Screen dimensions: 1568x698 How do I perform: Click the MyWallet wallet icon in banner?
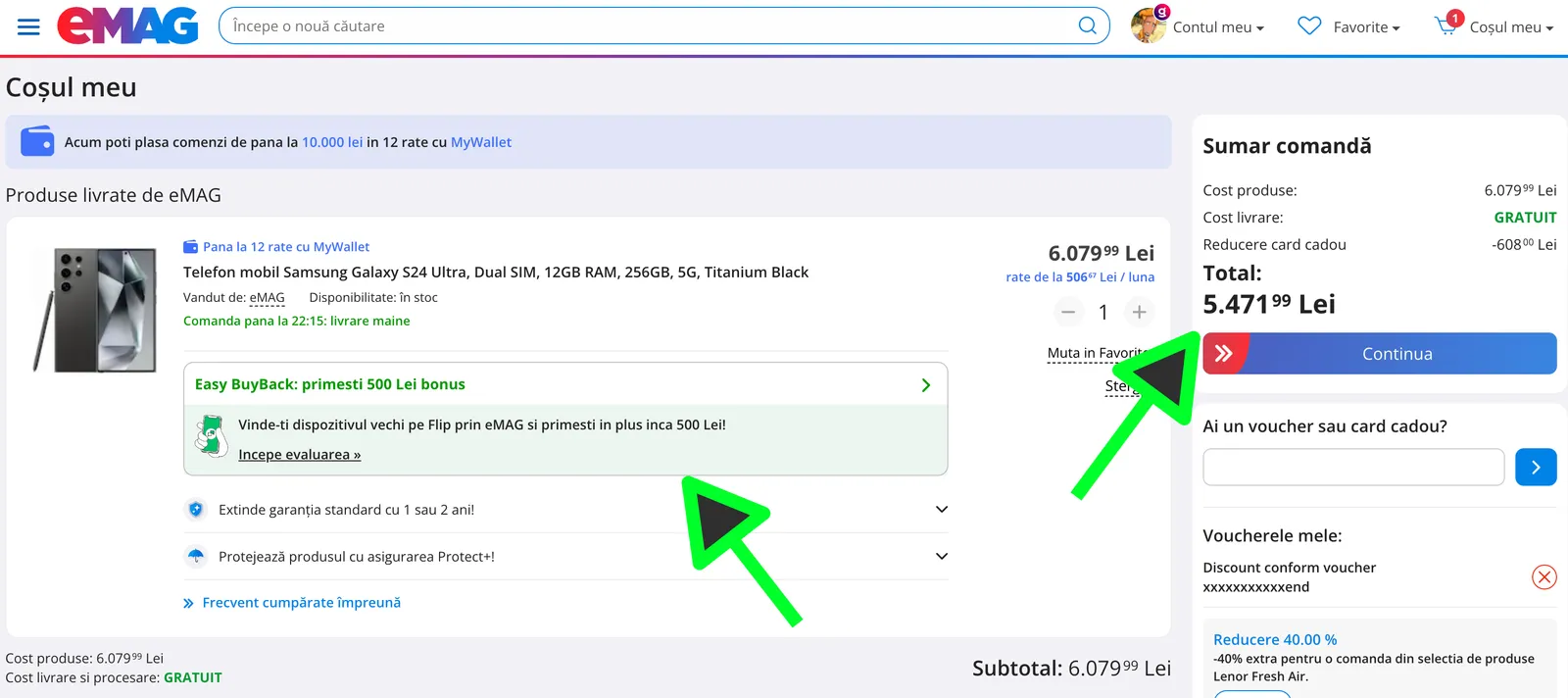(37, 141)
